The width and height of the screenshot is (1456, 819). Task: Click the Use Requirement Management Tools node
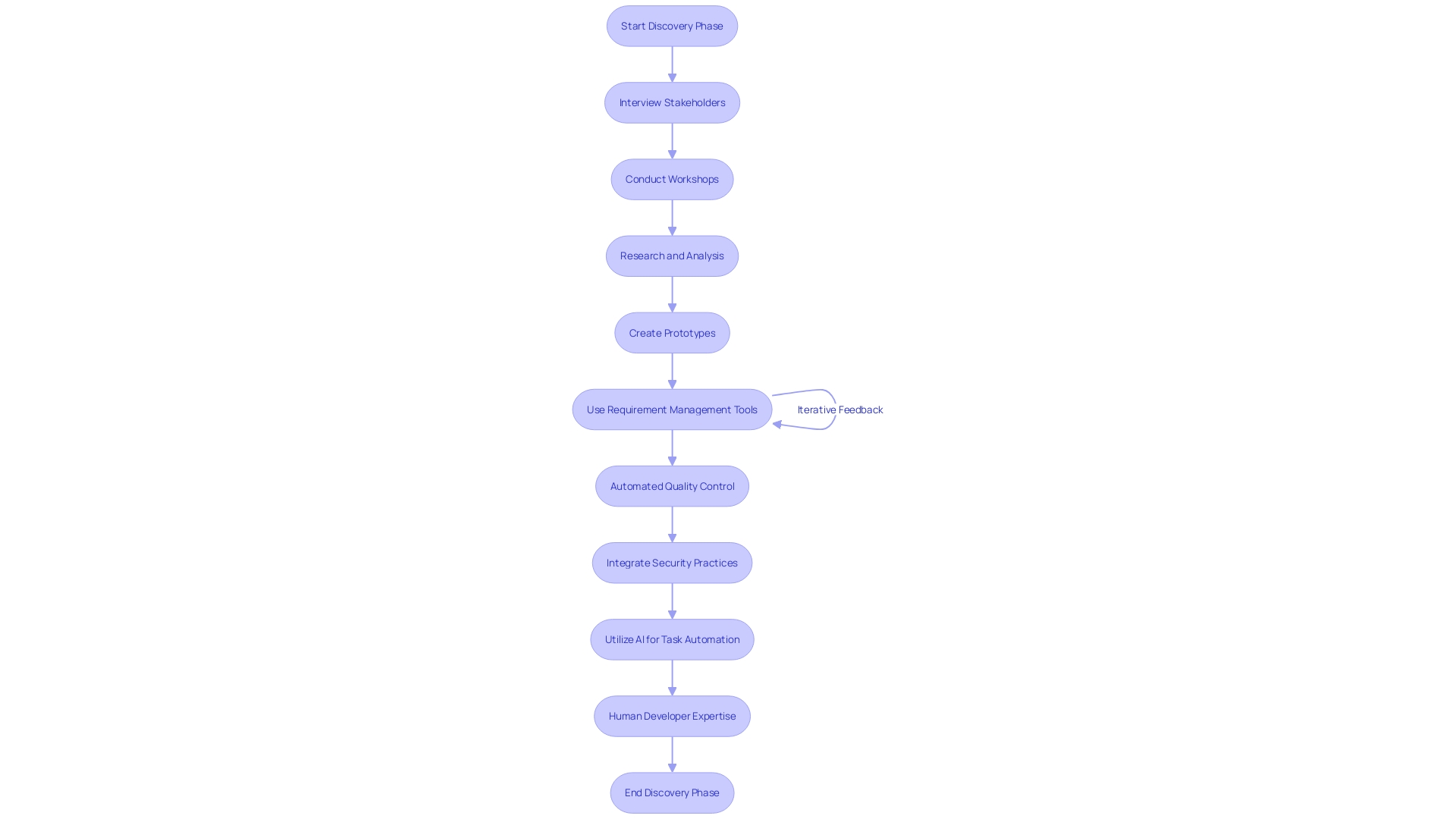point(672,409)
